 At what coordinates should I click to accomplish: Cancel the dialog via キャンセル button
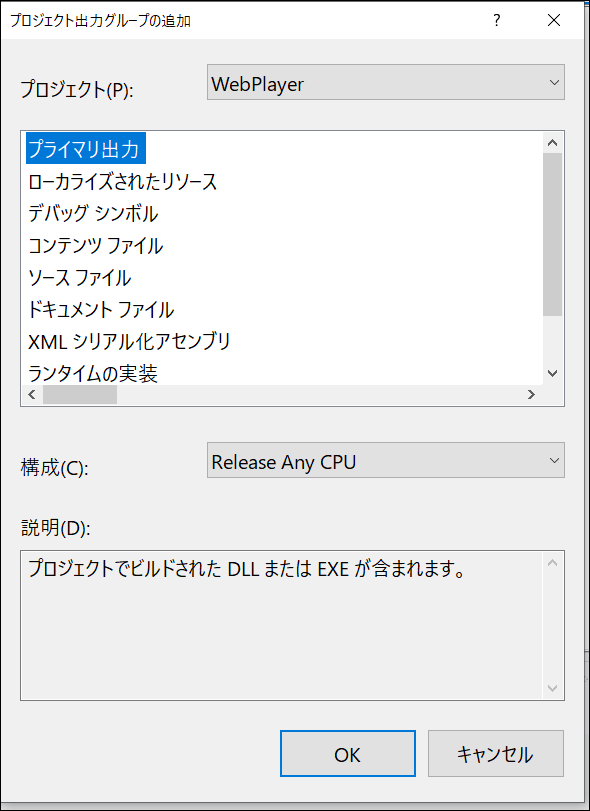pos(496,755)
